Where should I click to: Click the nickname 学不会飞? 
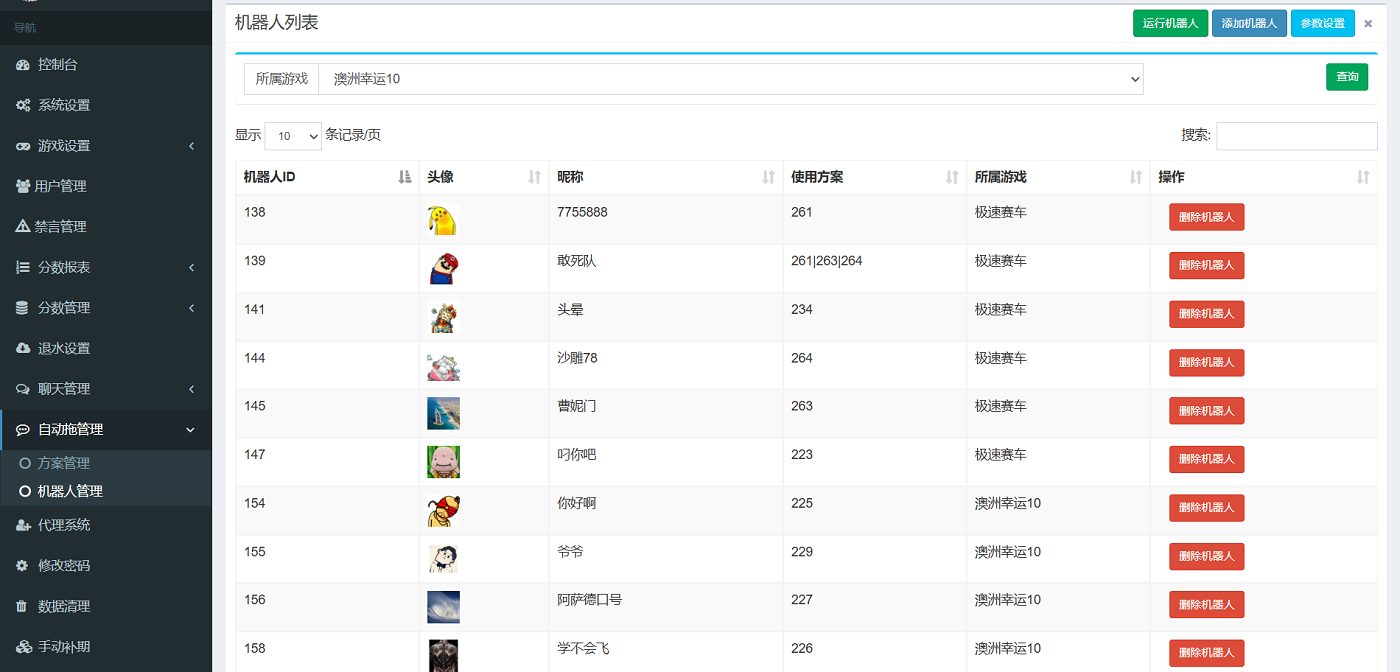click(583, 648)
